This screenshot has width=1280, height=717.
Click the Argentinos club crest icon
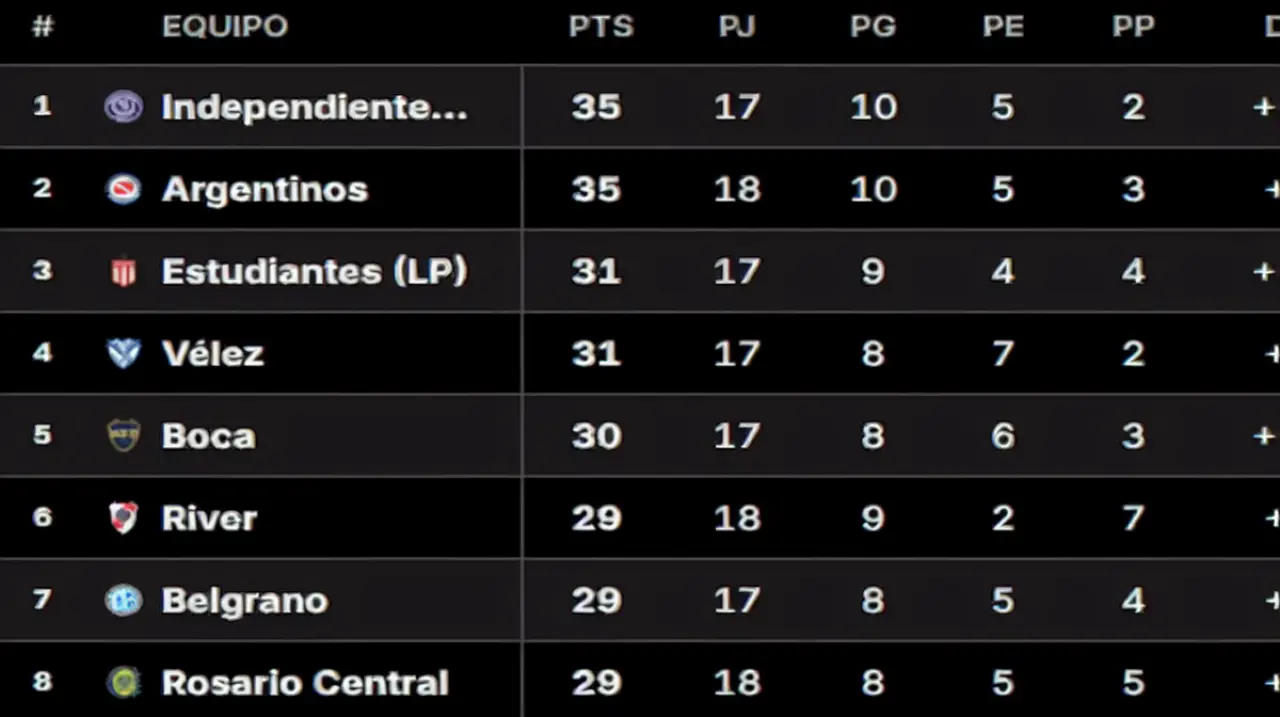pos(124,189)
